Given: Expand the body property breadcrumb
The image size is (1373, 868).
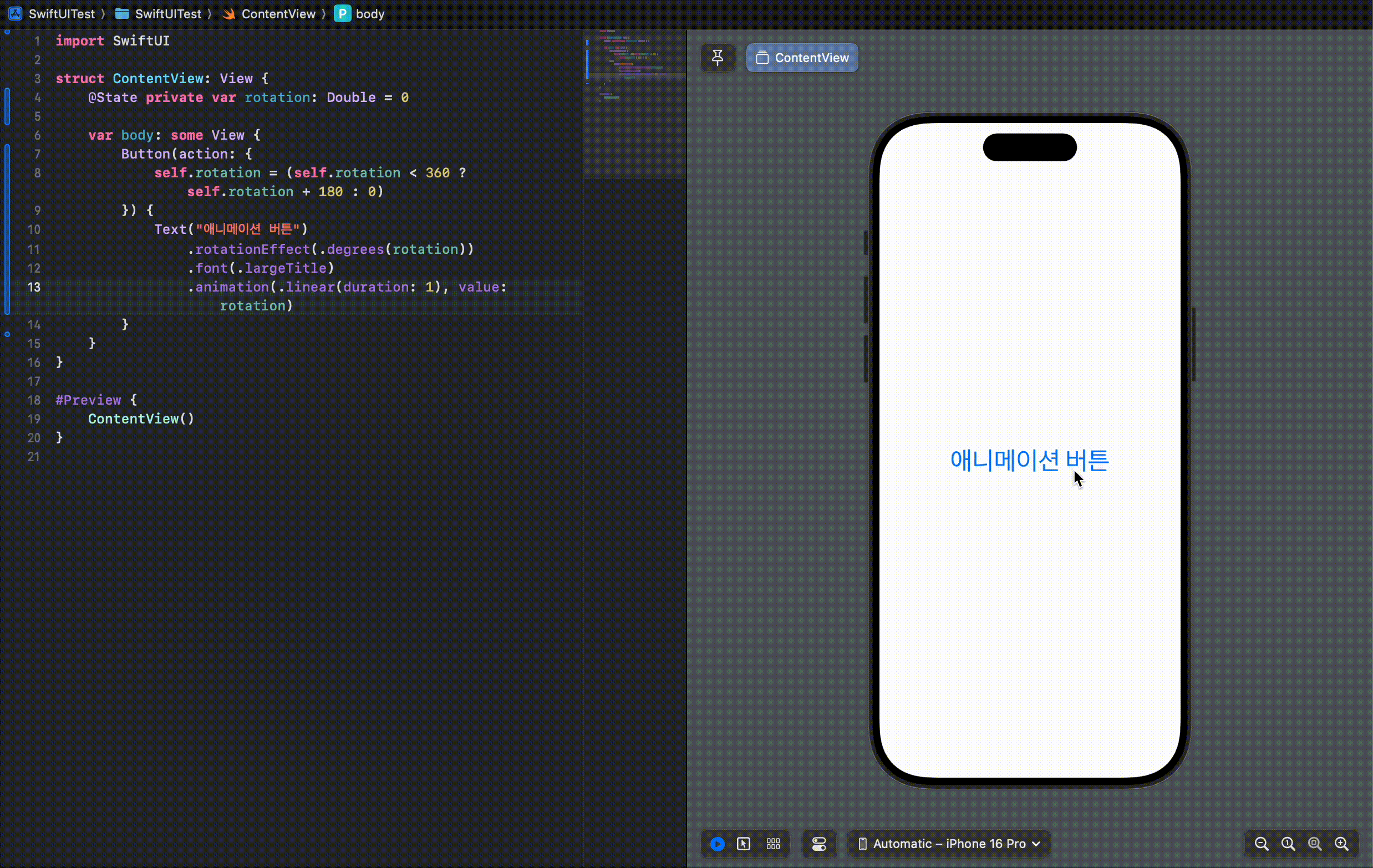Looking at the screenshot, I should coord(369,14).
